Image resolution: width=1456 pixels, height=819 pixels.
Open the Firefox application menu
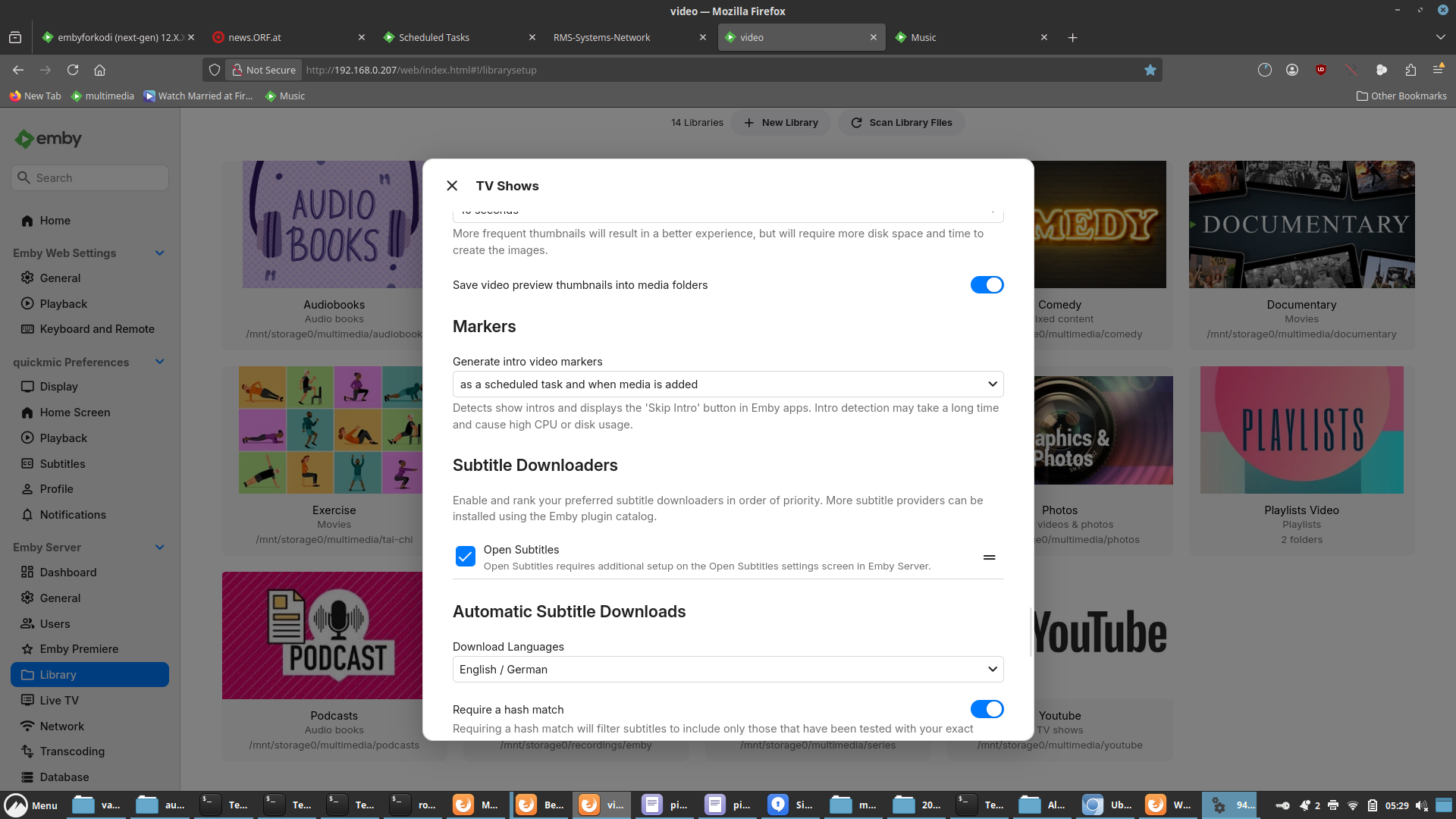(x=1439, y=70)
